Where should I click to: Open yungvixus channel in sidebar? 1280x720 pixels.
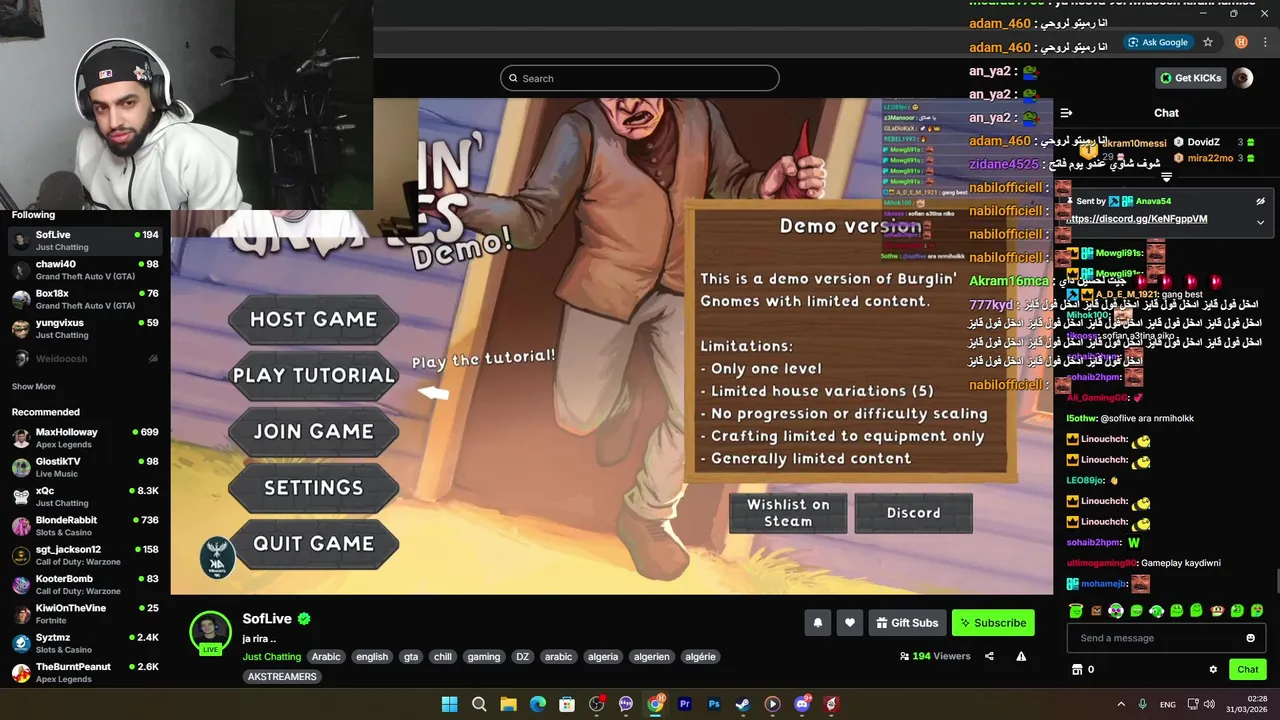pos(85,328)
